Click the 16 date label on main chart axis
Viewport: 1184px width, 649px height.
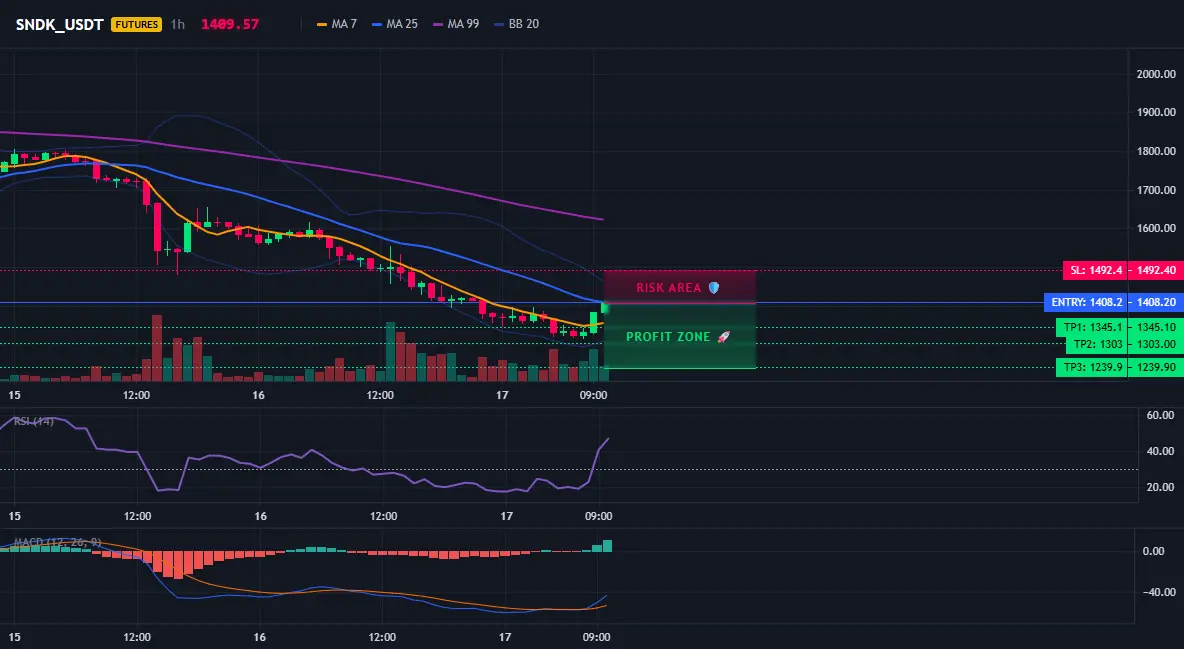(x=258, y=395)
